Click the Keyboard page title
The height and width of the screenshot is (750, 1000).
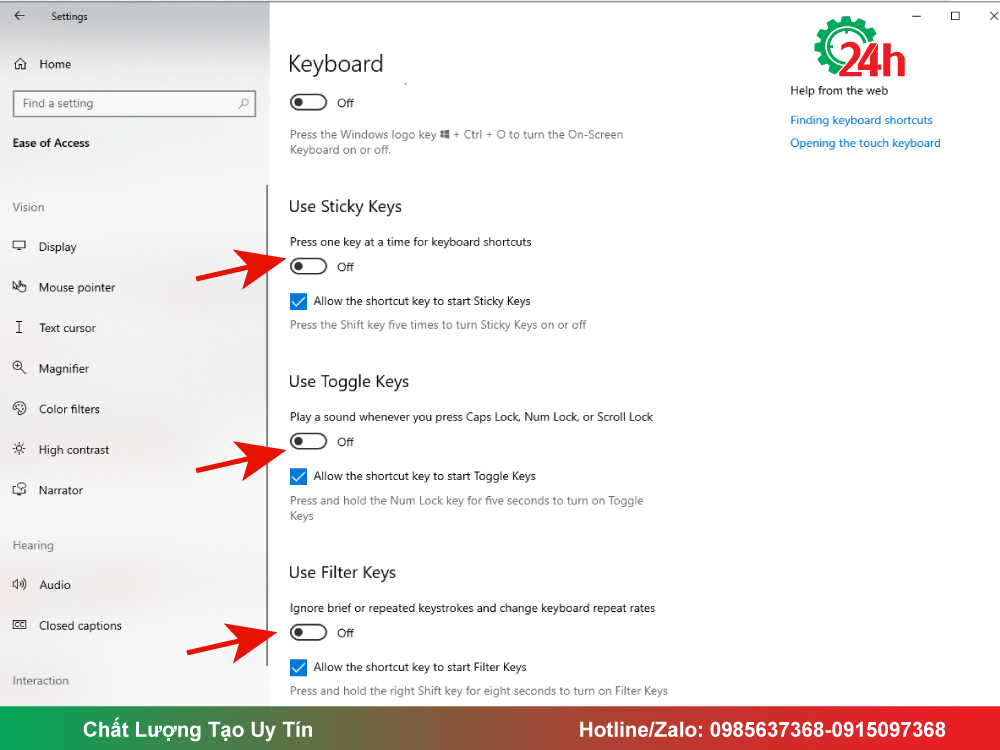[336, 64]
